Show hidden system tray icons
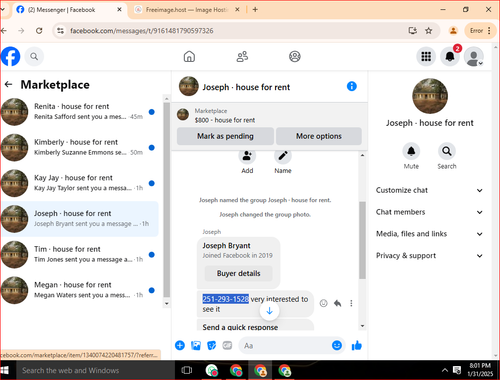500x380 pixels. pos(445,370)
